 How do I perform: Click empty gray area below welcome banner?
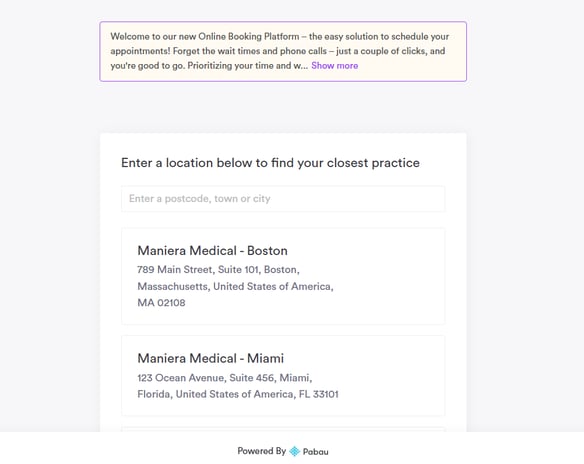click(283, 107)
